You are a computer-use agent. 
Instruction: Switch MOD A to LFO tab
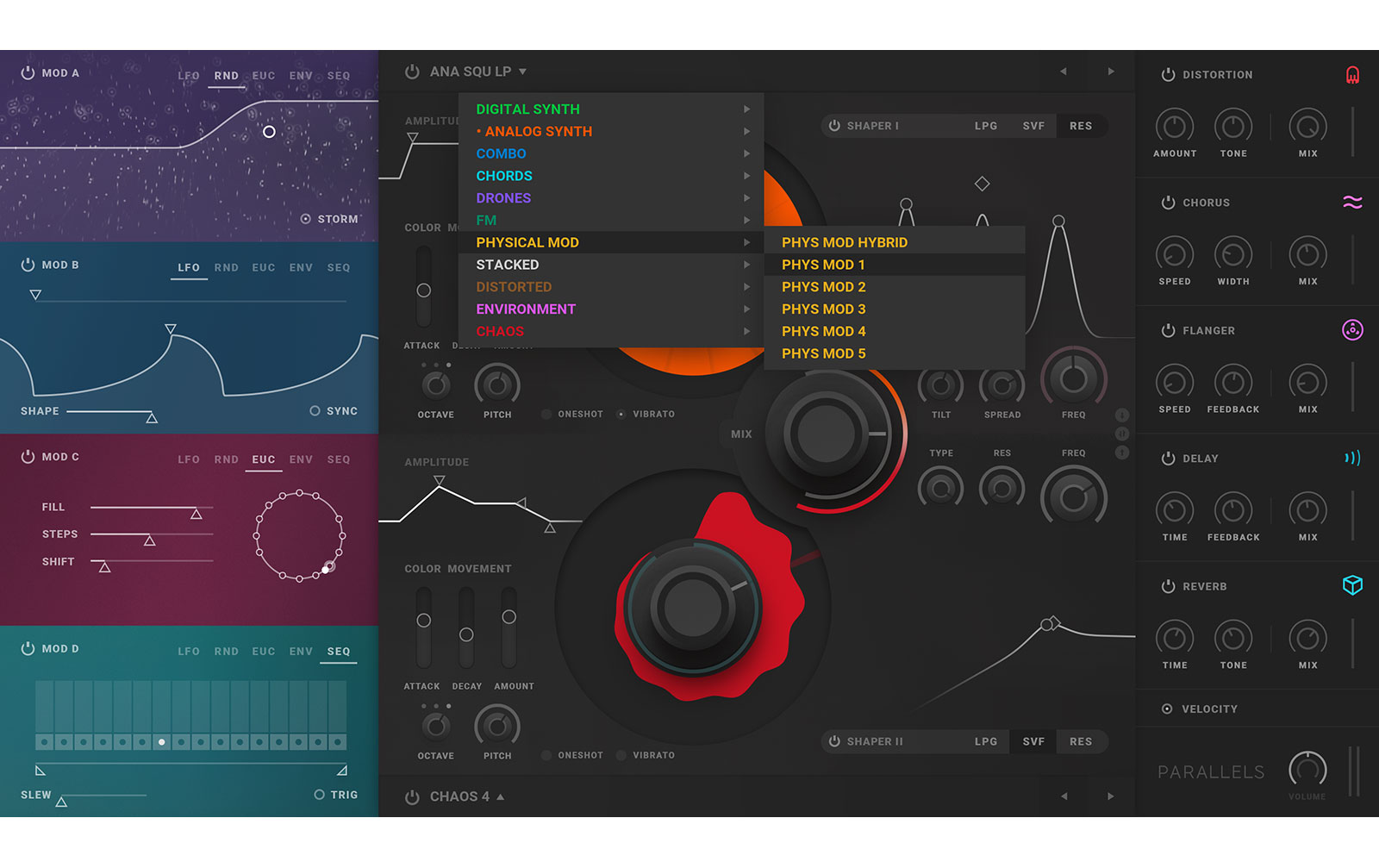click(189, 76)
